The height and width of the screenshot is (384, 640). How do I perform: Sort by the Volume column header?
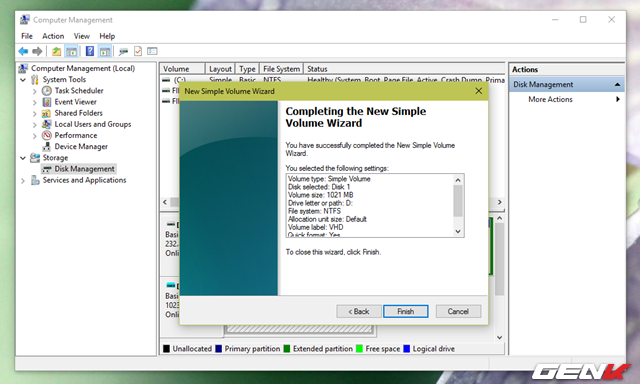click(x=182, y=69)
